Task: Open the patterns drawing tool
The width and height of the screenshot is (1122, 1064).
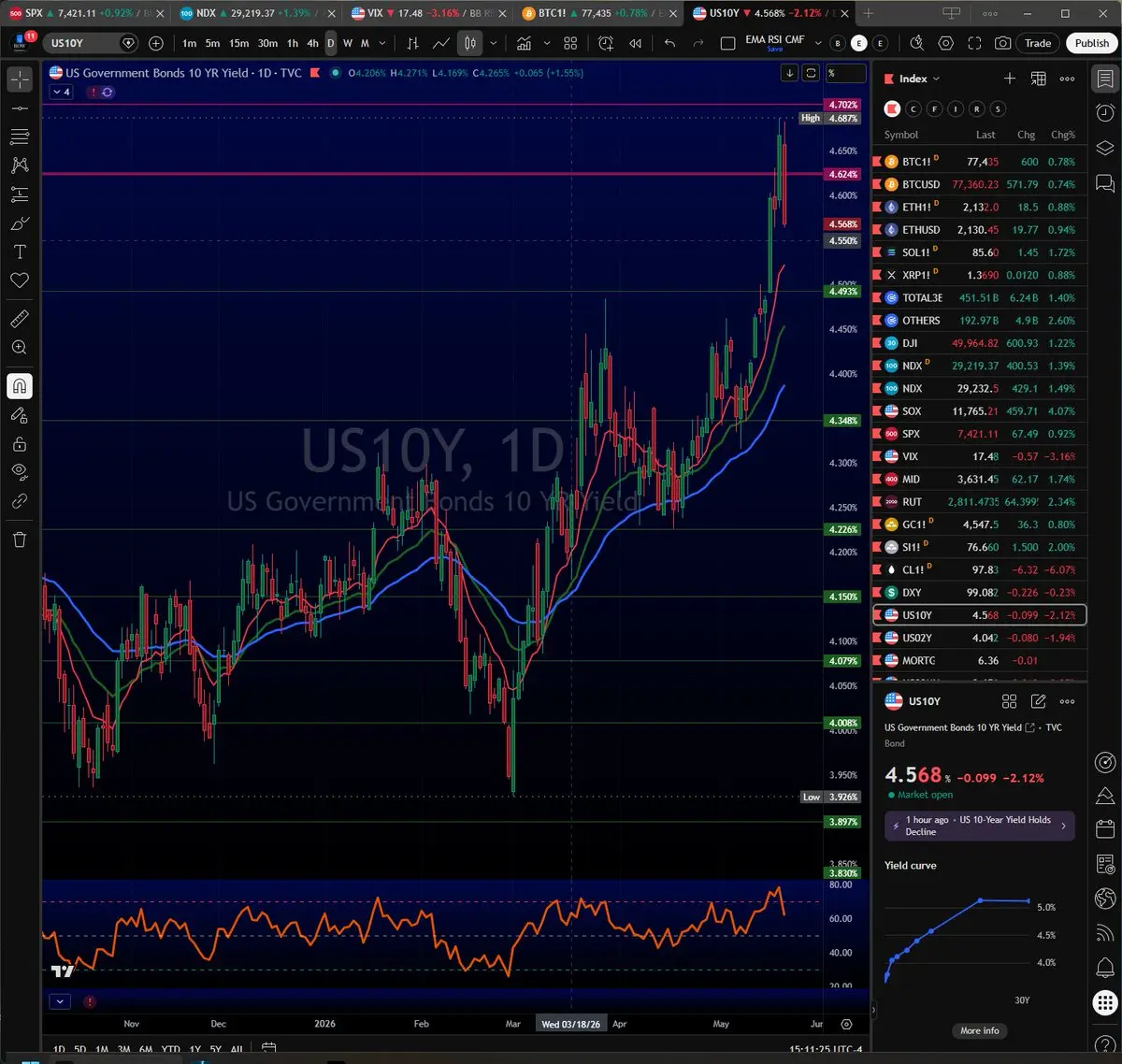Action: coord(20,165)
